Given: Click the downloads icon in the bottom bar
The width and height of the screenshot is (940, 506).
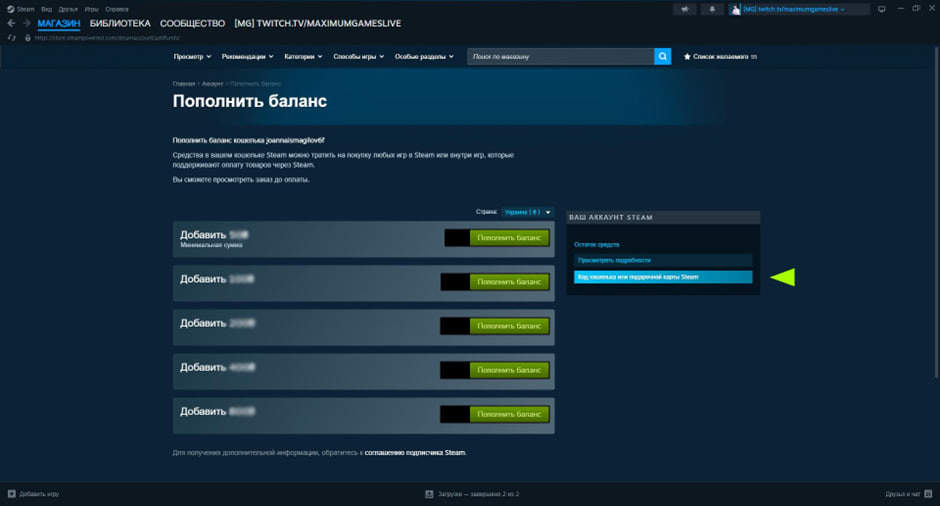Looking at the screenshot, I should 429,494.
